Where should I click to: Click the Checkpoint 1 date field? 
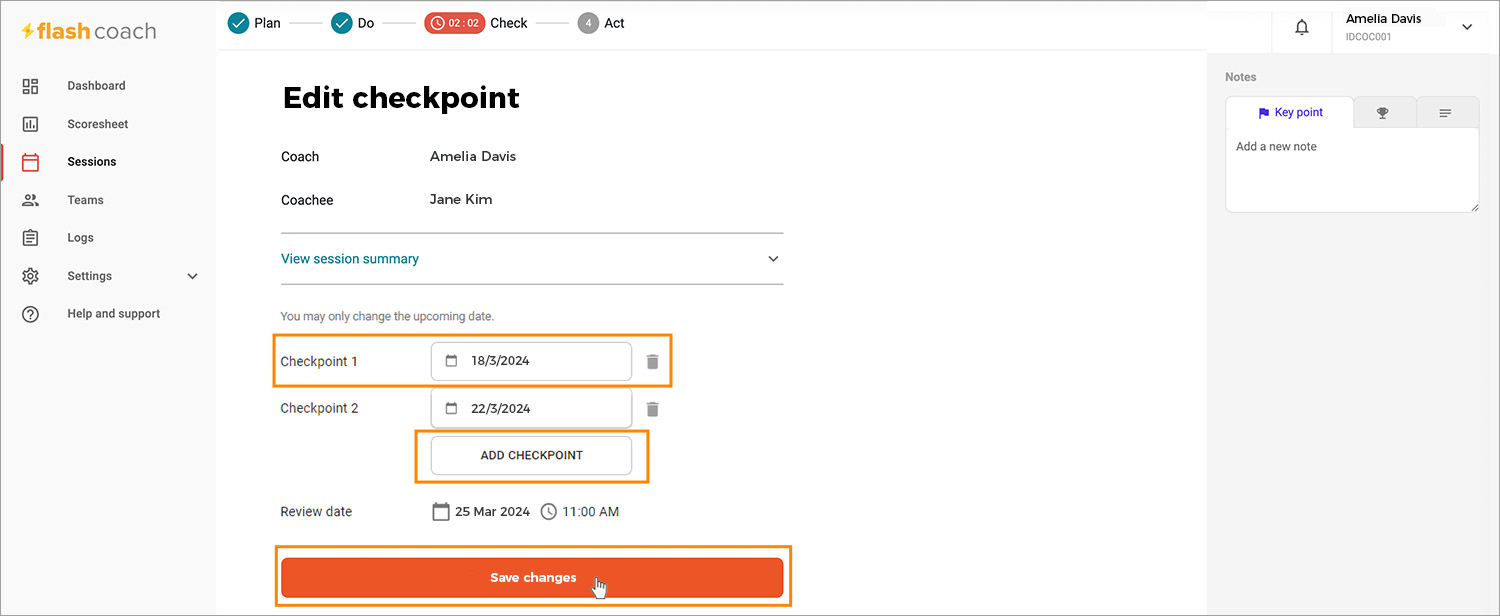point(531,361)
